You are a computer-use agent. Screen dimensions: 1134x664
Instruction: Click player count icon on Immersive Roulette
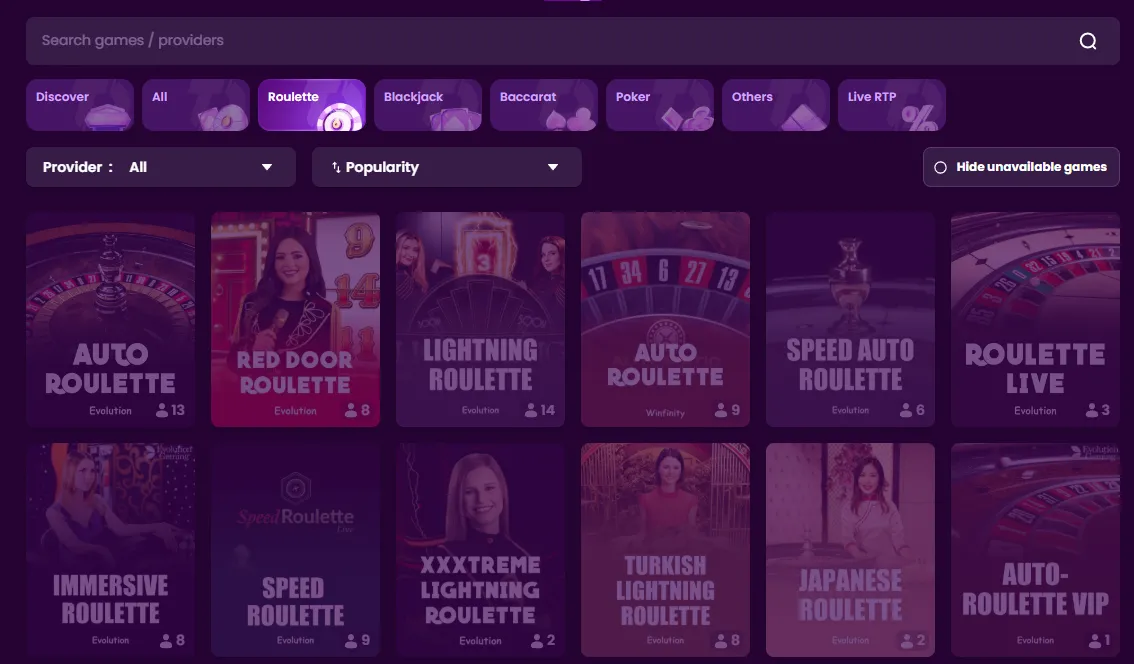coord(166,641)
